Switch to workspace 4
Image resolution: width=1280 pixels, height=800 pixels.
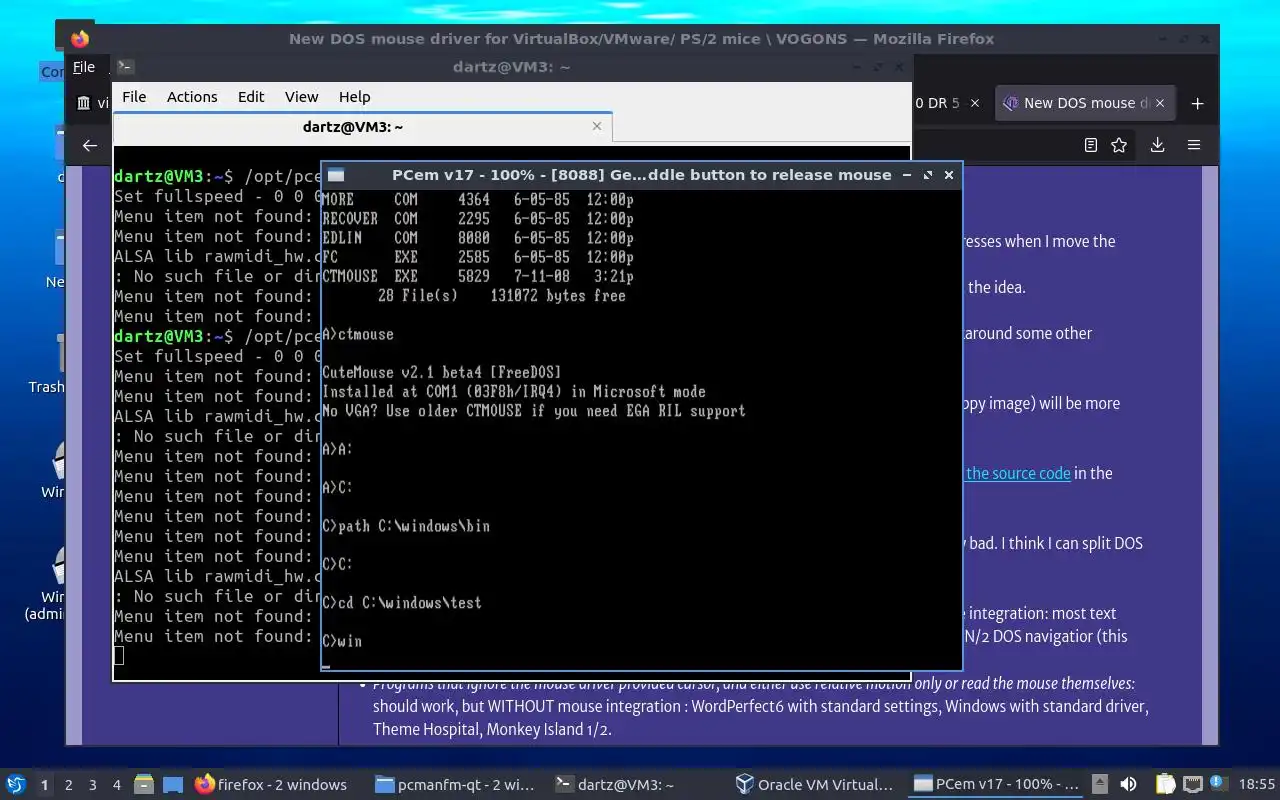(117, 785)
